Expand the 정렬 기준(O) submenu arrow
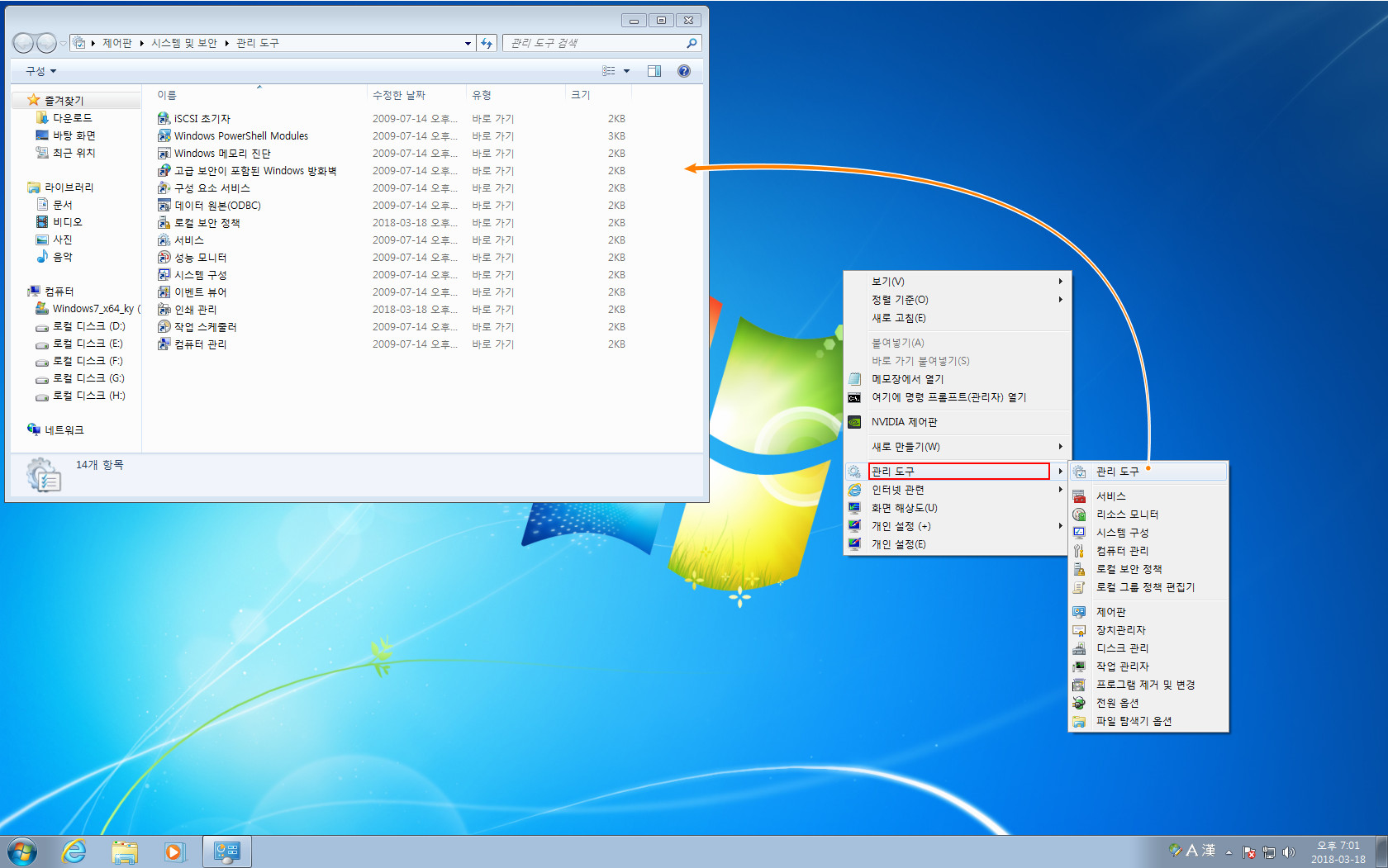 click(1060, 300)
